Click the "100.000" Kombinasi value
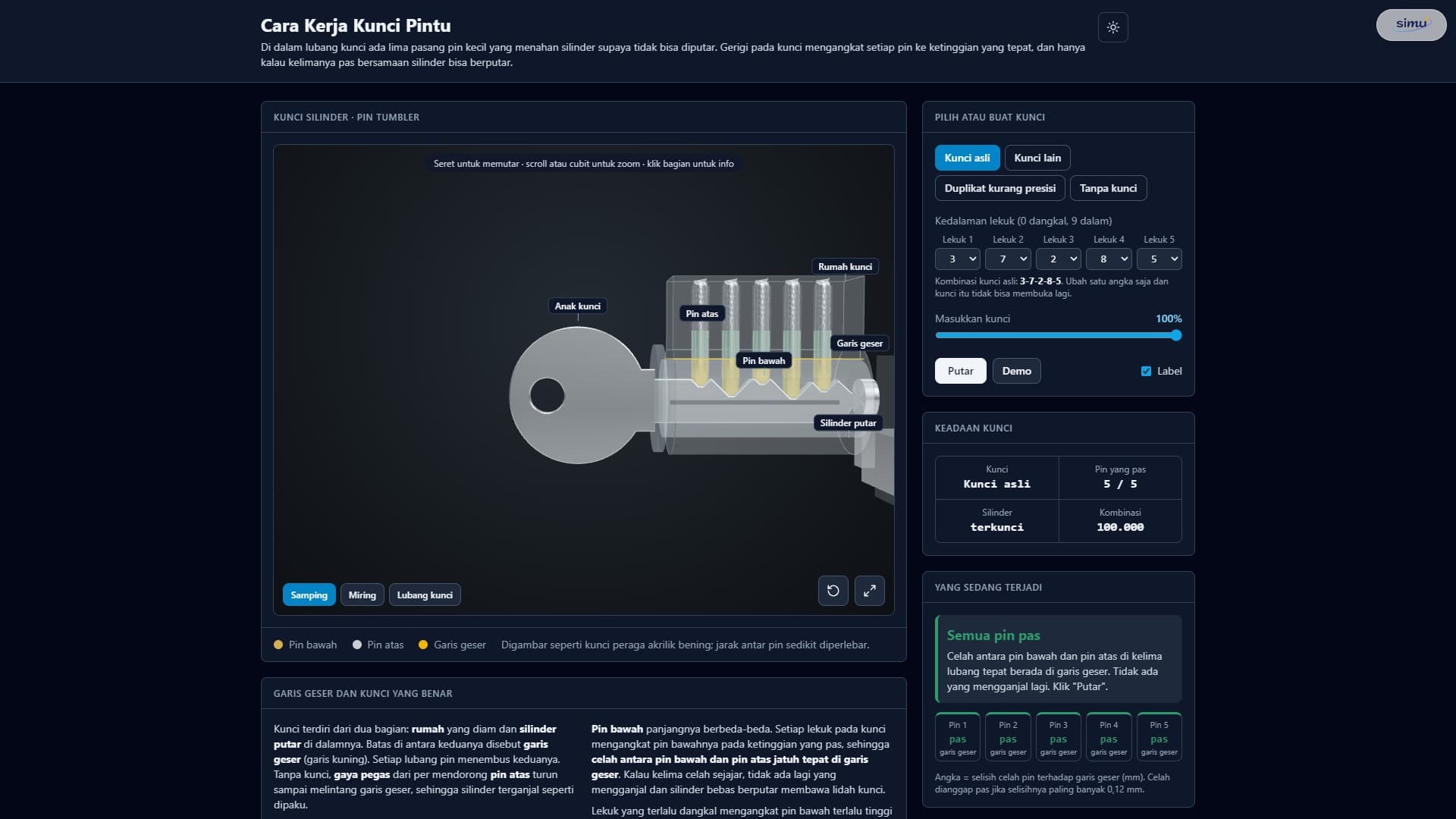 [x=1120, y=527]
